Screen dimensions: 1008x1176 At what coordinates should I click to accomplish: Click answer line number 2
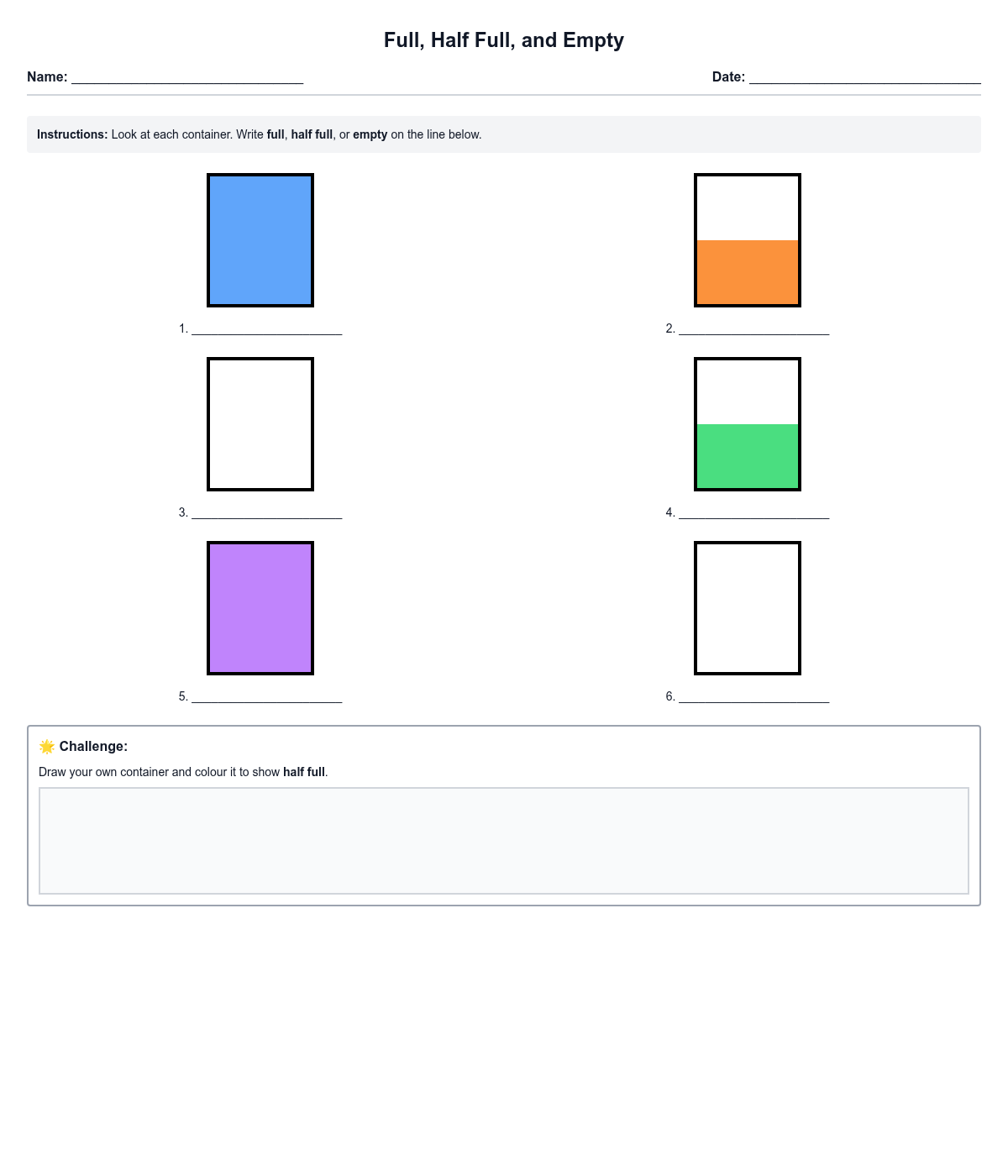click(753, 328)
